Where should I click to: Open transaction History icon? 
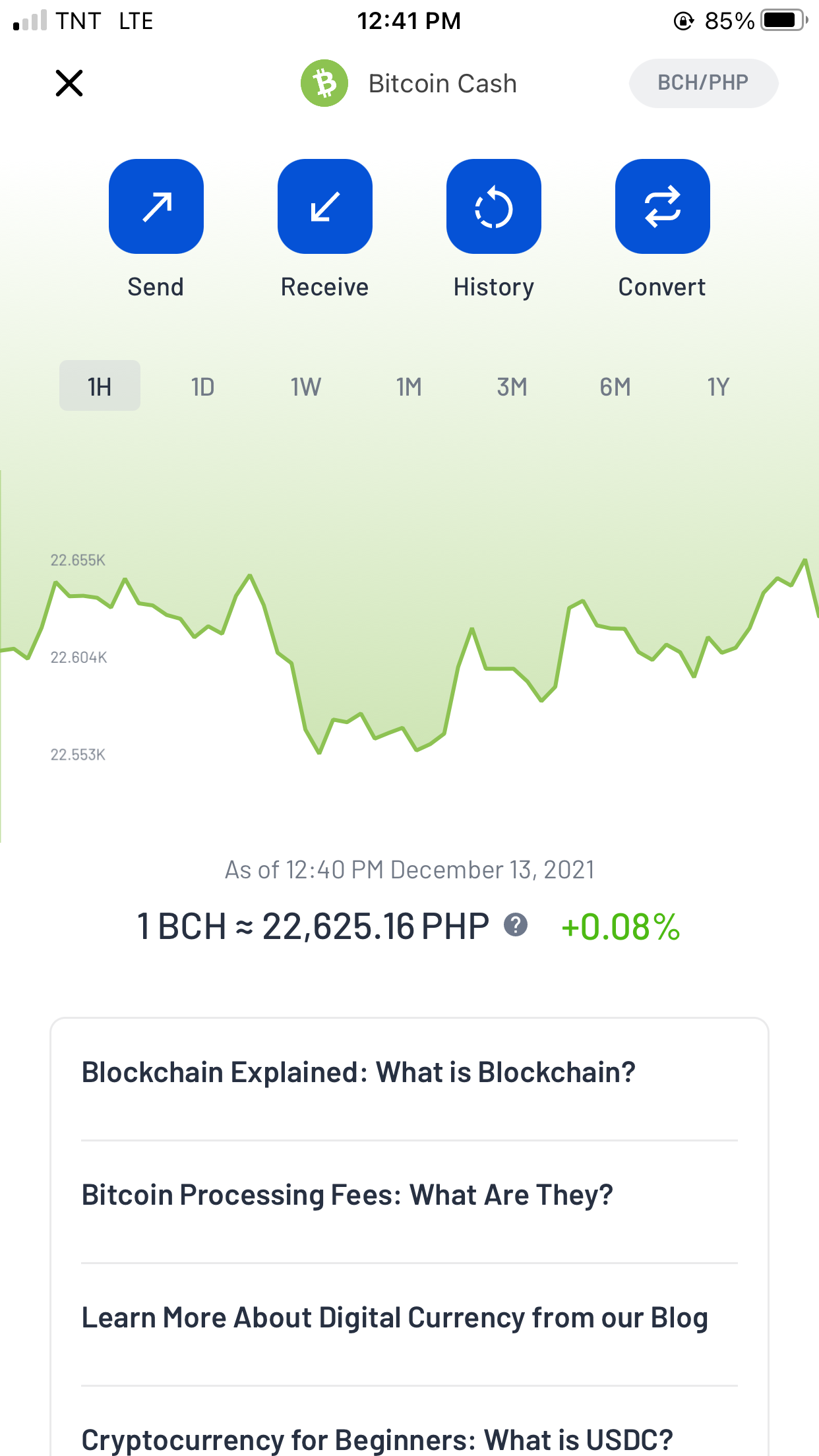[494, 206]
